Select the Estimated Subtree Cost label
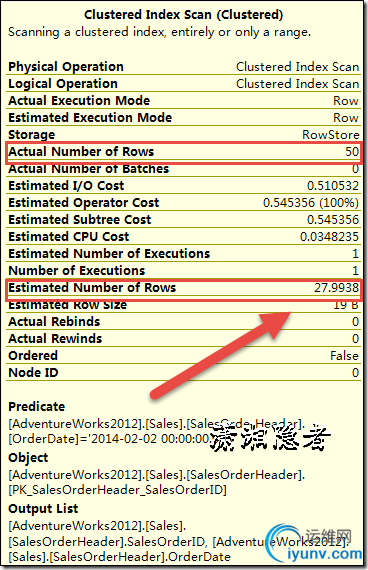This screenshot has width=368, height=570. 80,220
